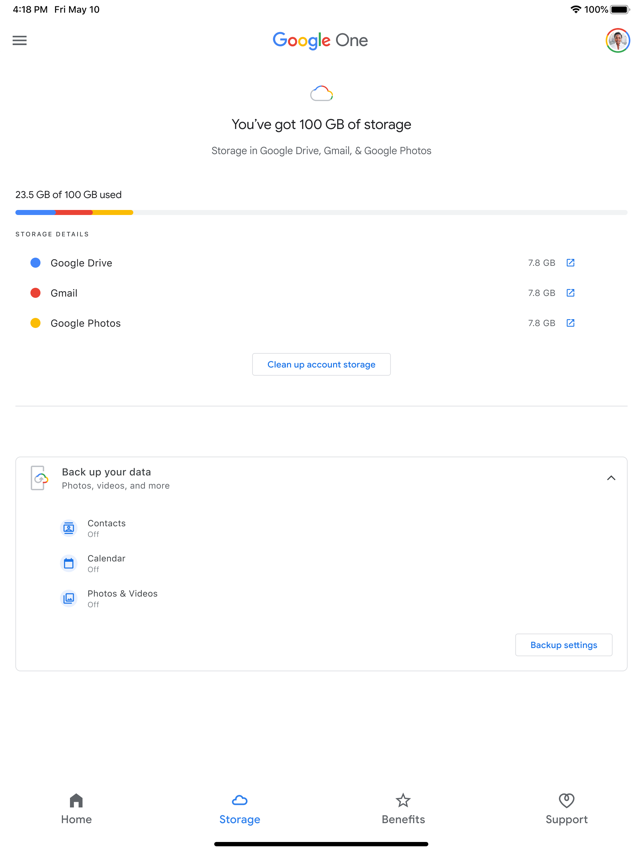
Task: Tap the Calendar backup icon
Action: click(69, 563)
